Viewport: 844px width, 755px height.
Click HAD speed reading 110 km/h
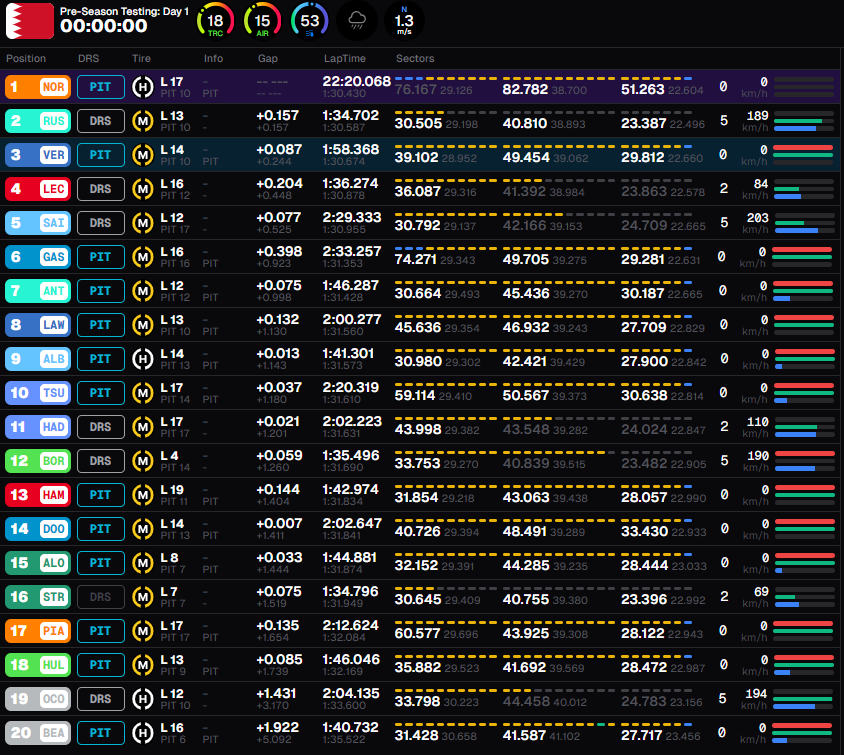pos(756,427)
